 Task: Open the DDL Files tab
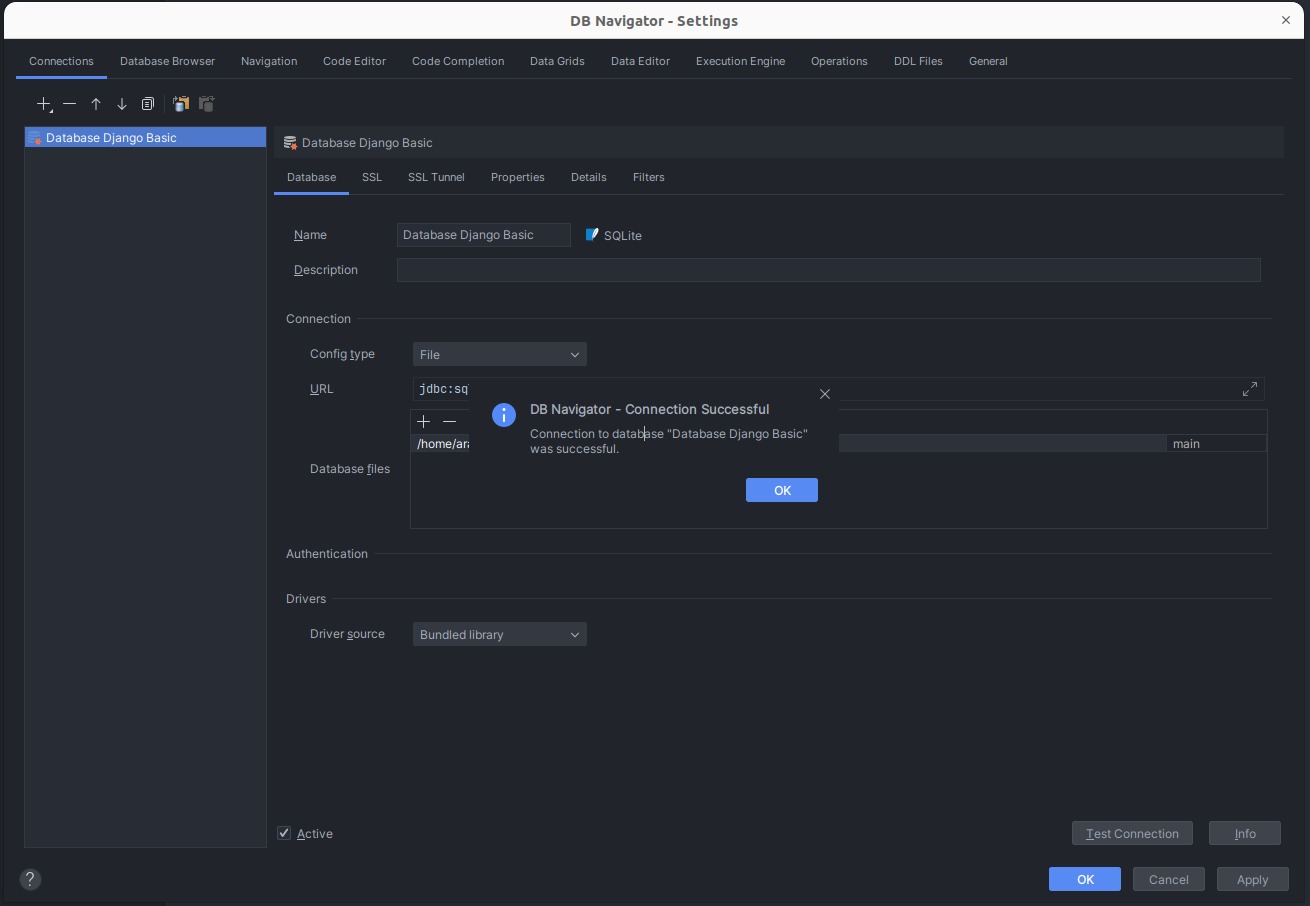918,61
